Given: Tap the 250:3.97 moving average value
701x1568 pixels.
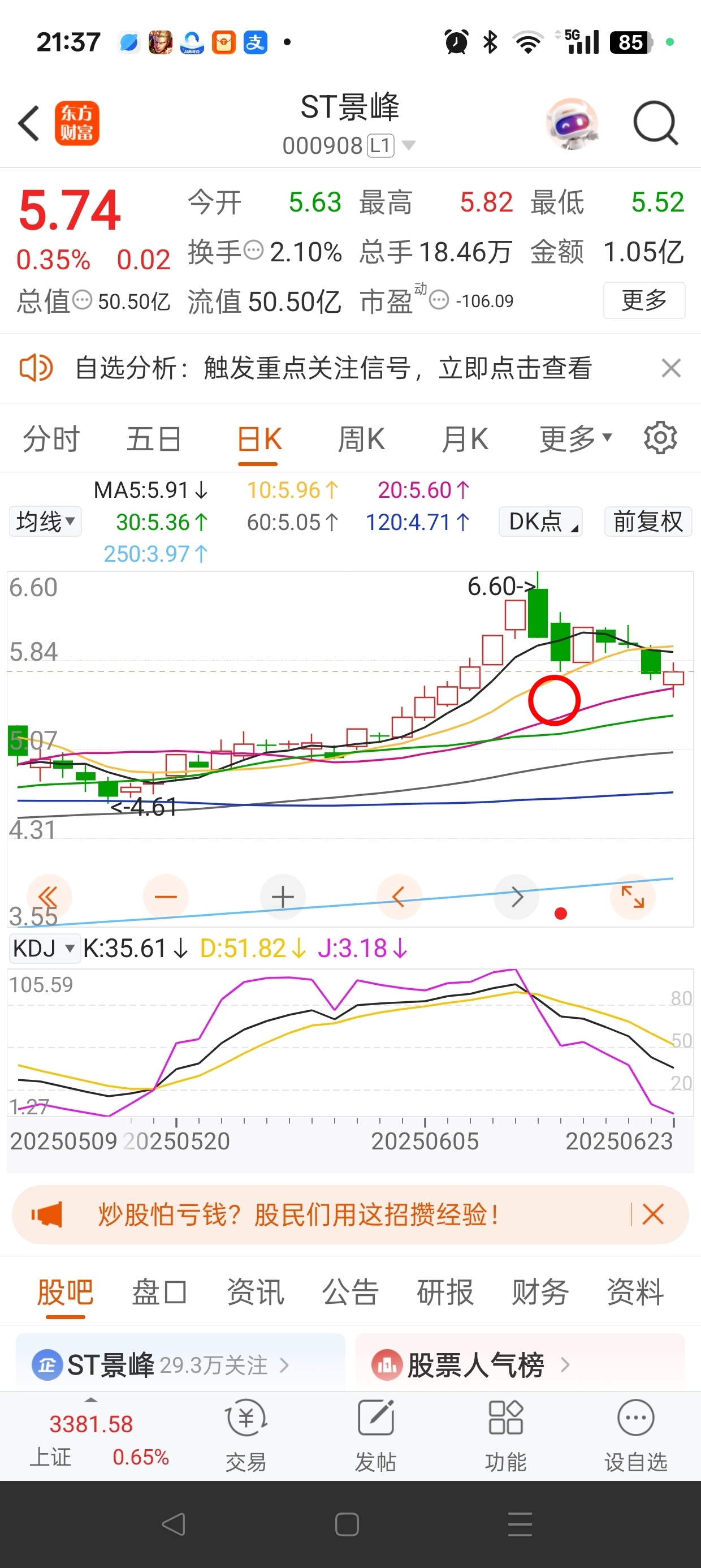Looking at the screenshot, I should pyautogui.click(x=156, y=553).
